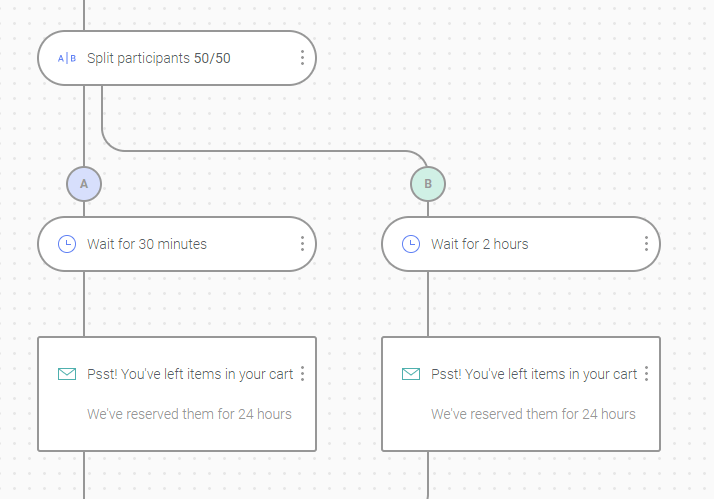Click clock icon on 2 hours wait
The width and height of the screenshot is (714, 499).
point(411,244)
